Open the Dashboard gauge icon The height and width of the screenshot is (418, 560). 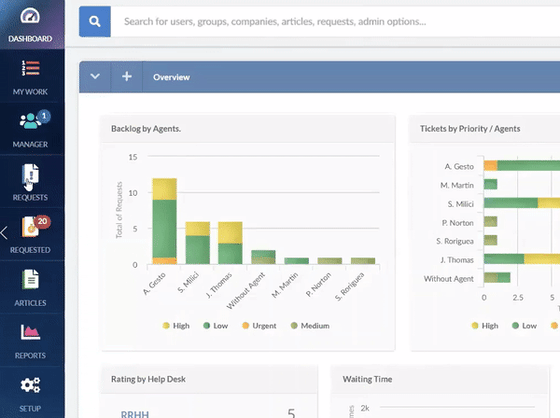tap(30, 16)
